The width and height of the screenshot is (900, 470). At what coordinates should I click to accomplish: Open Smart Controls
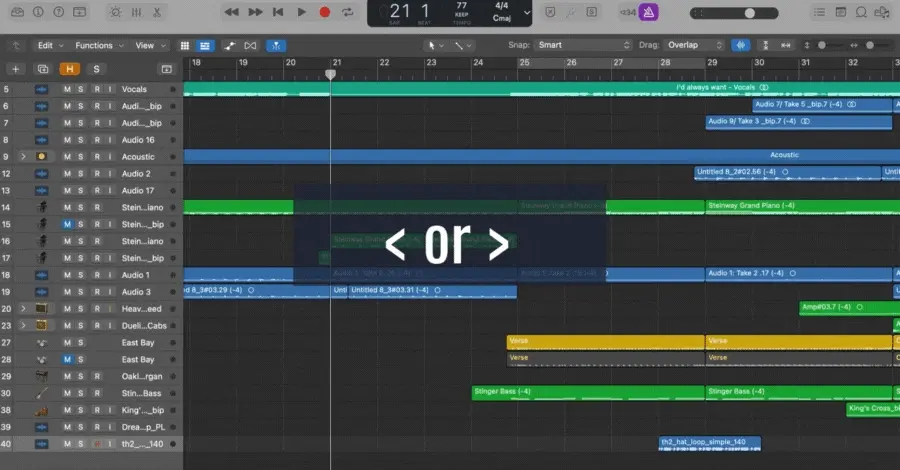tap(115, 12)
